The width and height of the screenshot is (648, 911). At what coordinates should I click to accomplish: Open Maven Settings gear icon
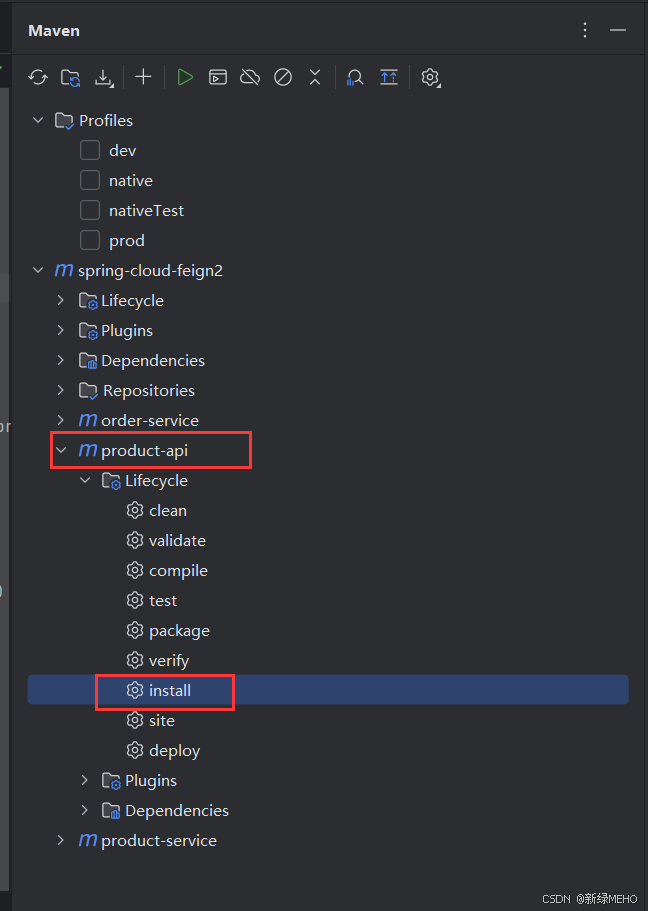(430, 77)
